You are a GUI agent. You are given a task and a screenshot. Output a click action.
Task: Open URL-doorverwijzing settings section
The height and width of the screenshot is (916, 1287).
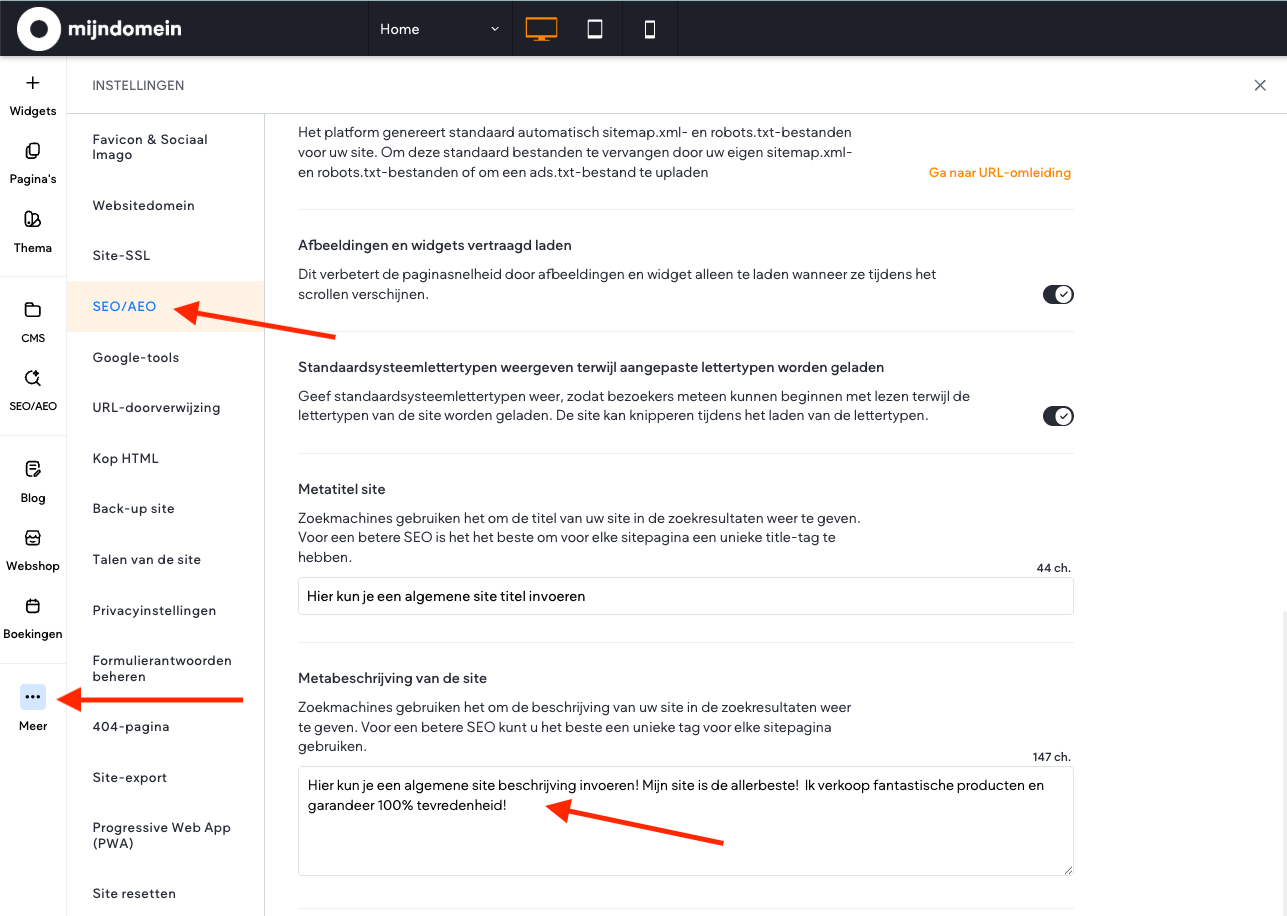click(x=156, y=408)
